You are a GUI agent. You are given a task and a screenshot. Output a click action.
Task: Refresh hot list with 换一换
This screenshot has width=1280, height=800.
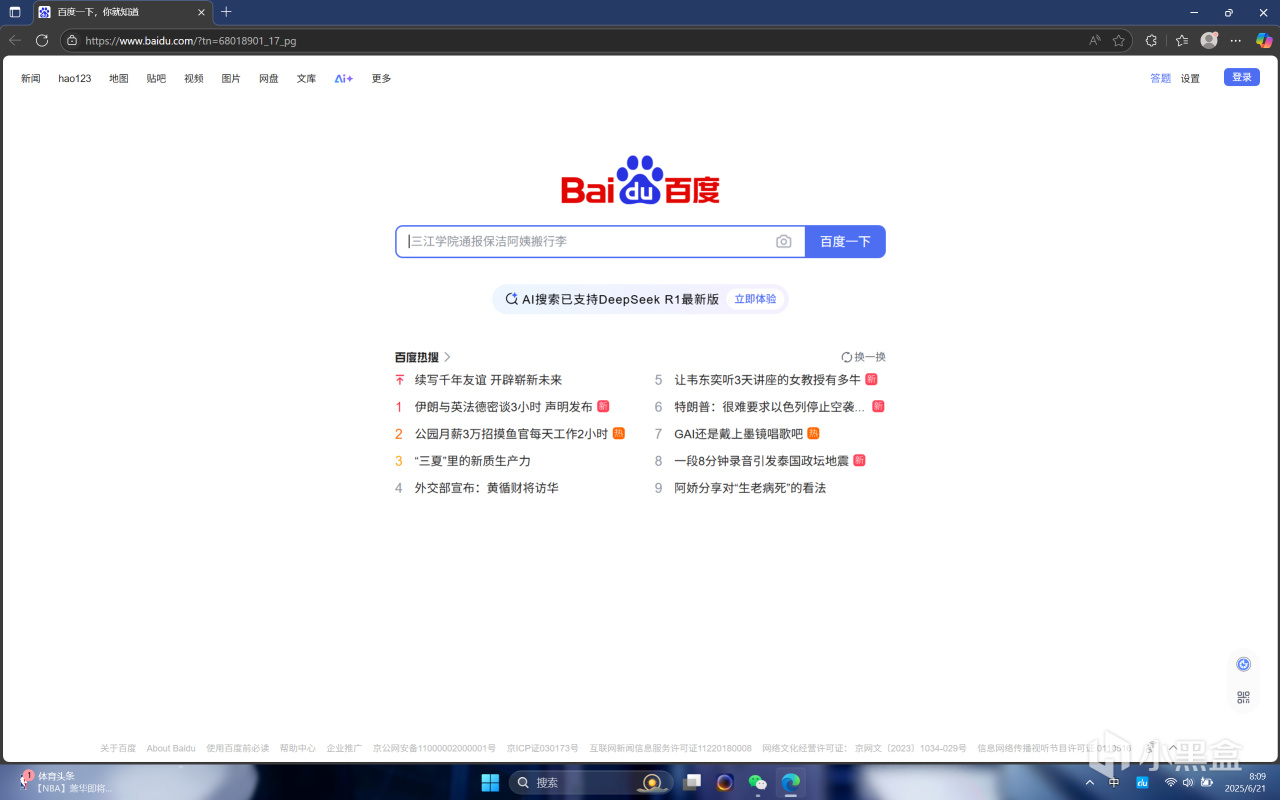(x=863, y=357)
